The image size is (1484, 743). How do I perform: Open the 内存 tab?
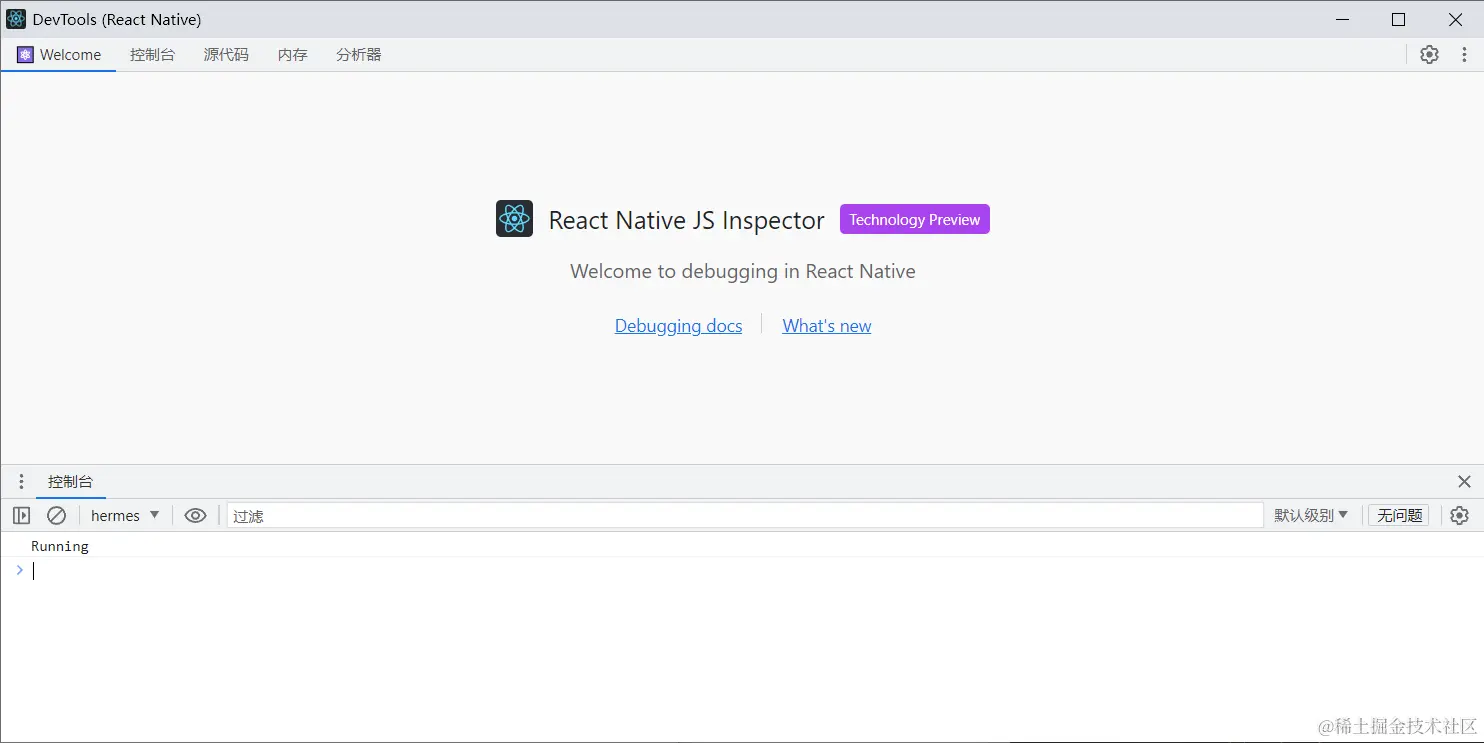[293, 55]
